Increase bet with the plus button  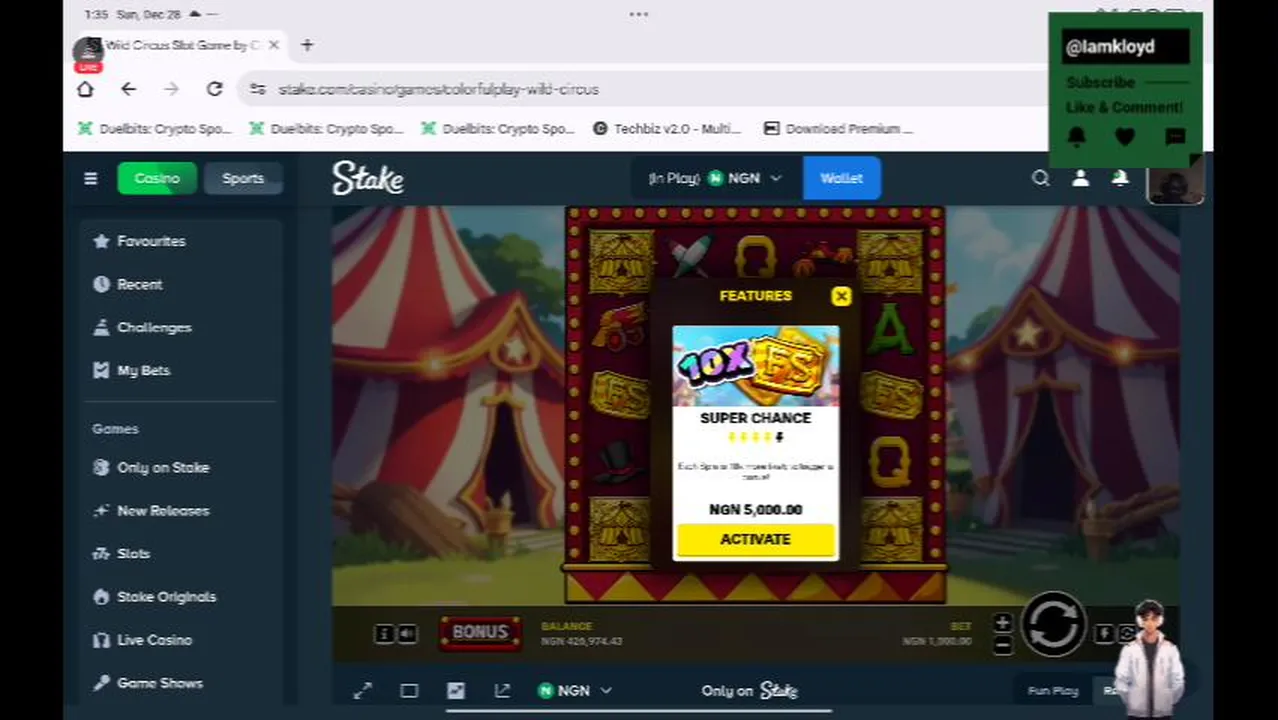point(1003,623)
